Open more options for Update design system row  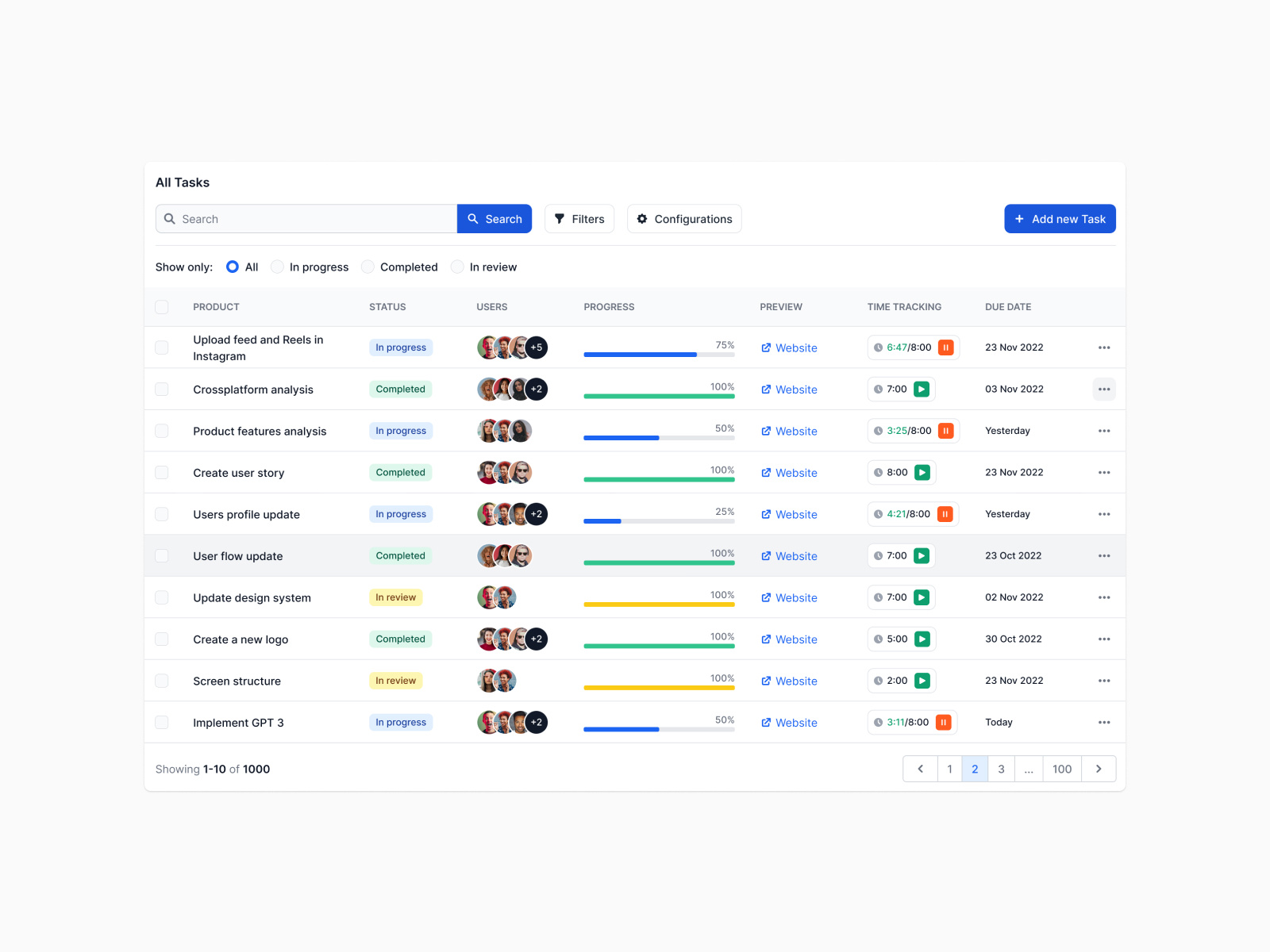tap(1104, 597)
